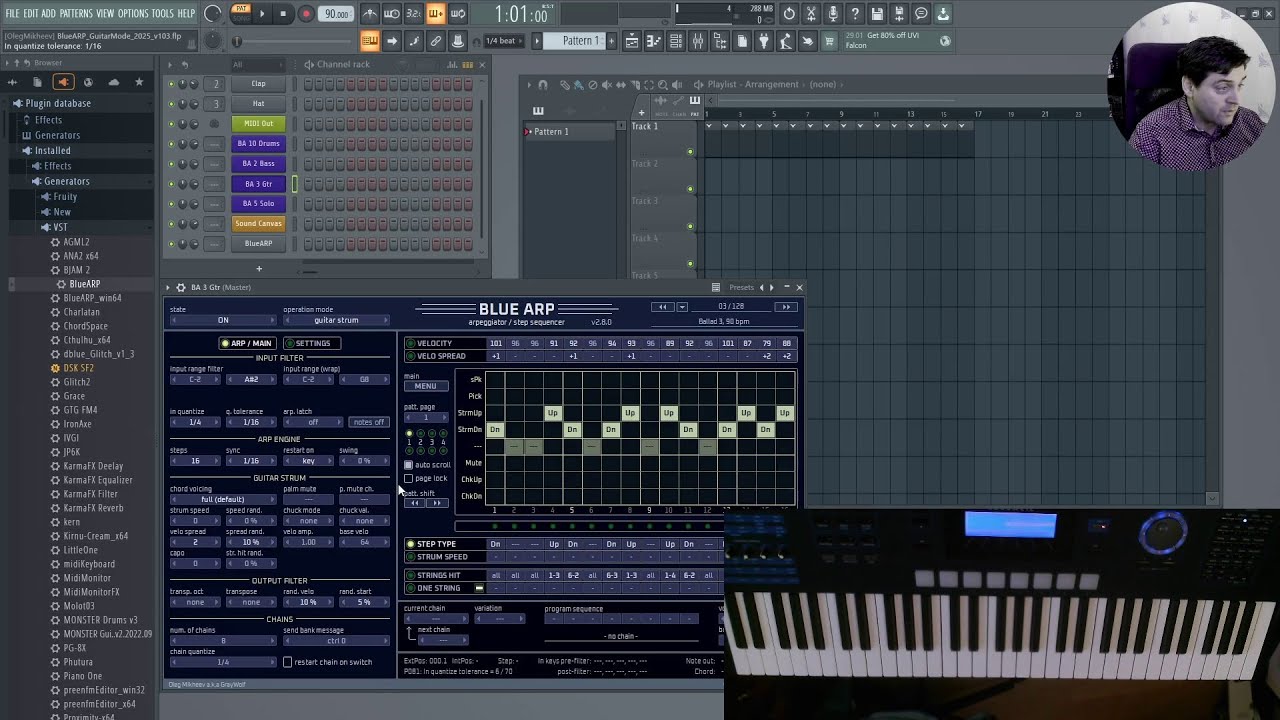The width and height of the screenshot is (1280, 720).
Task: Select BlueARP in the browser plugin list
Action: click(85, 284)
